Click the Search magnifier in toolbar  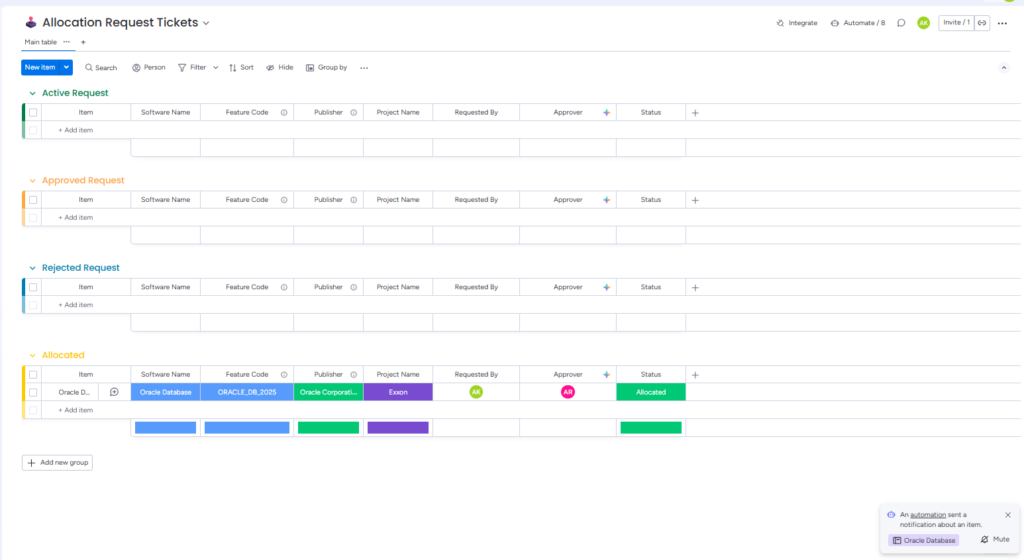[89, 68]
